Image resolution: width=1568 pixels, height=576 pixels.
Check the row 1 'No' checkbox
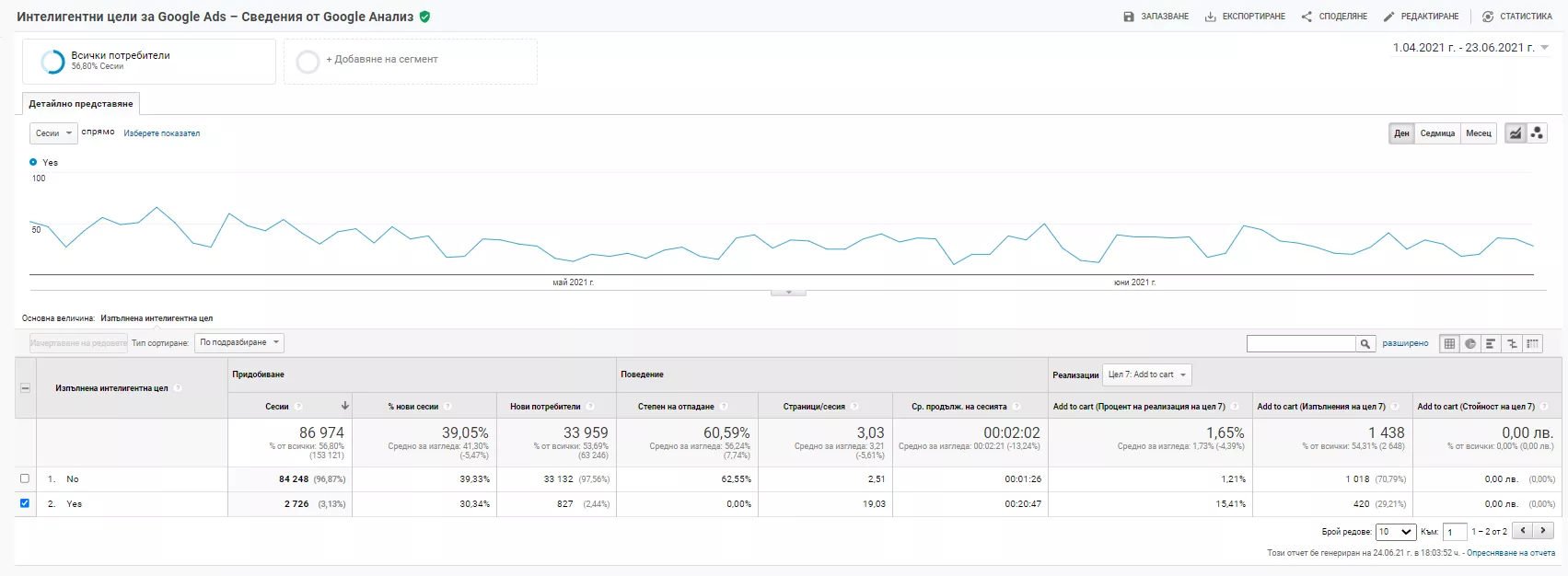point(25,478)
